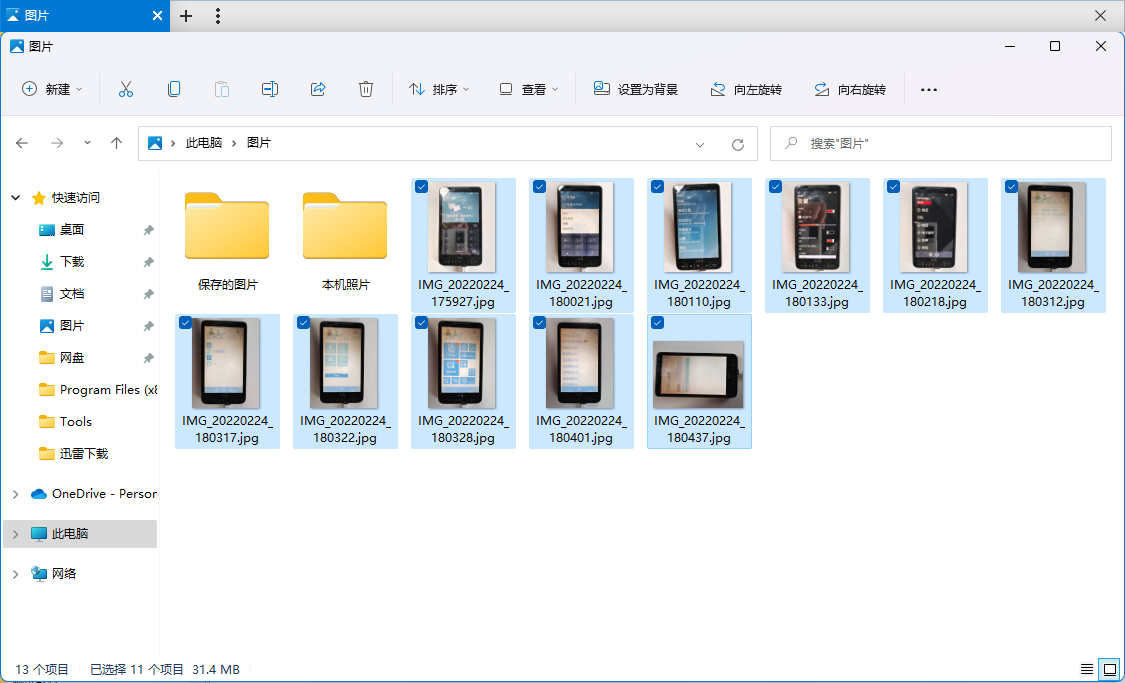Uncheck the IMG_20220224_175927.jpg checkbox
Image resolution: width=1125 pixels, height=683 pixels.
coord(422,187)
